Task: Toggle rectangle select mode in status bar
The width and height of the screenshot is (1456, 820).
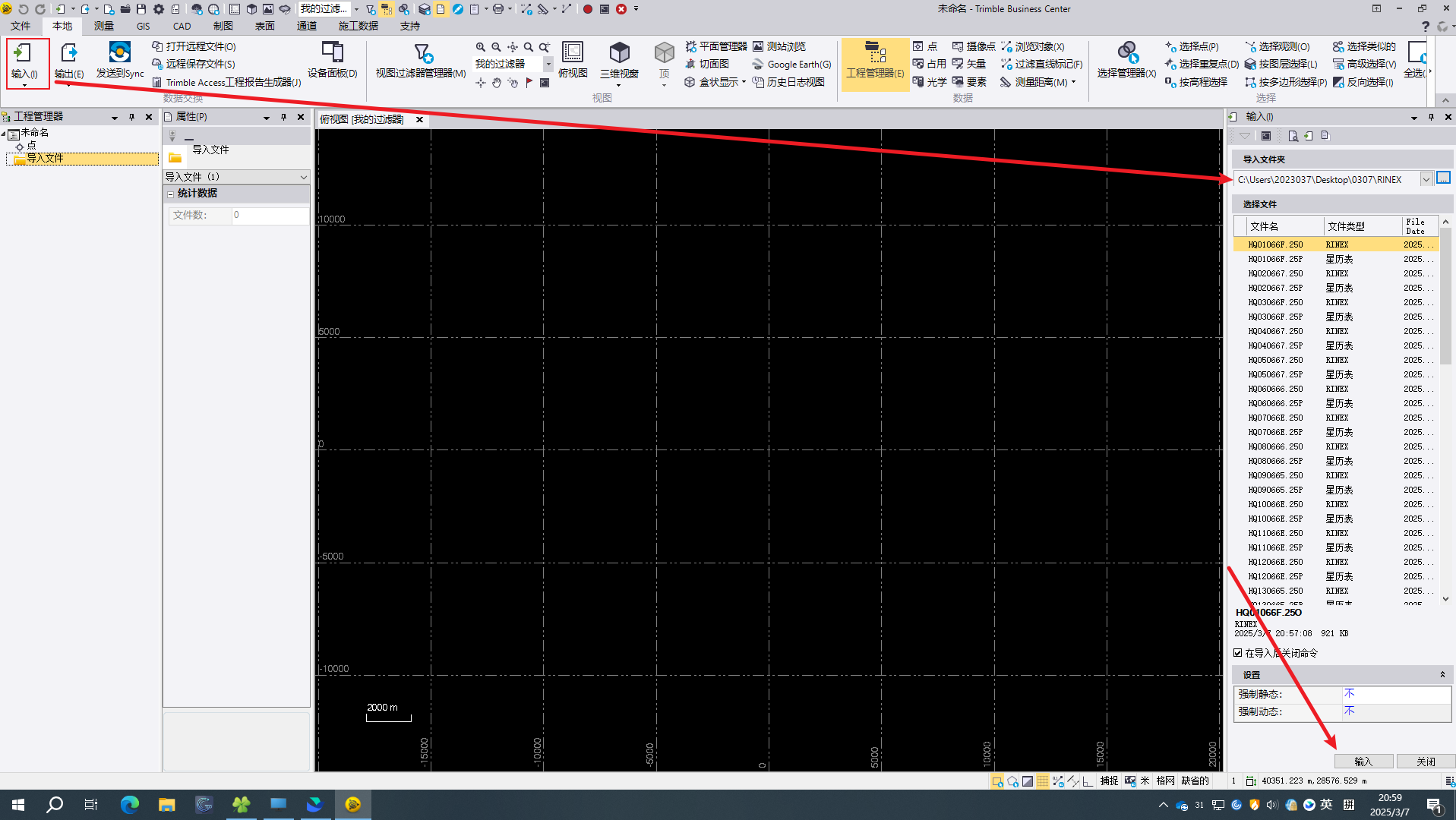Action: tap(997, 781)
